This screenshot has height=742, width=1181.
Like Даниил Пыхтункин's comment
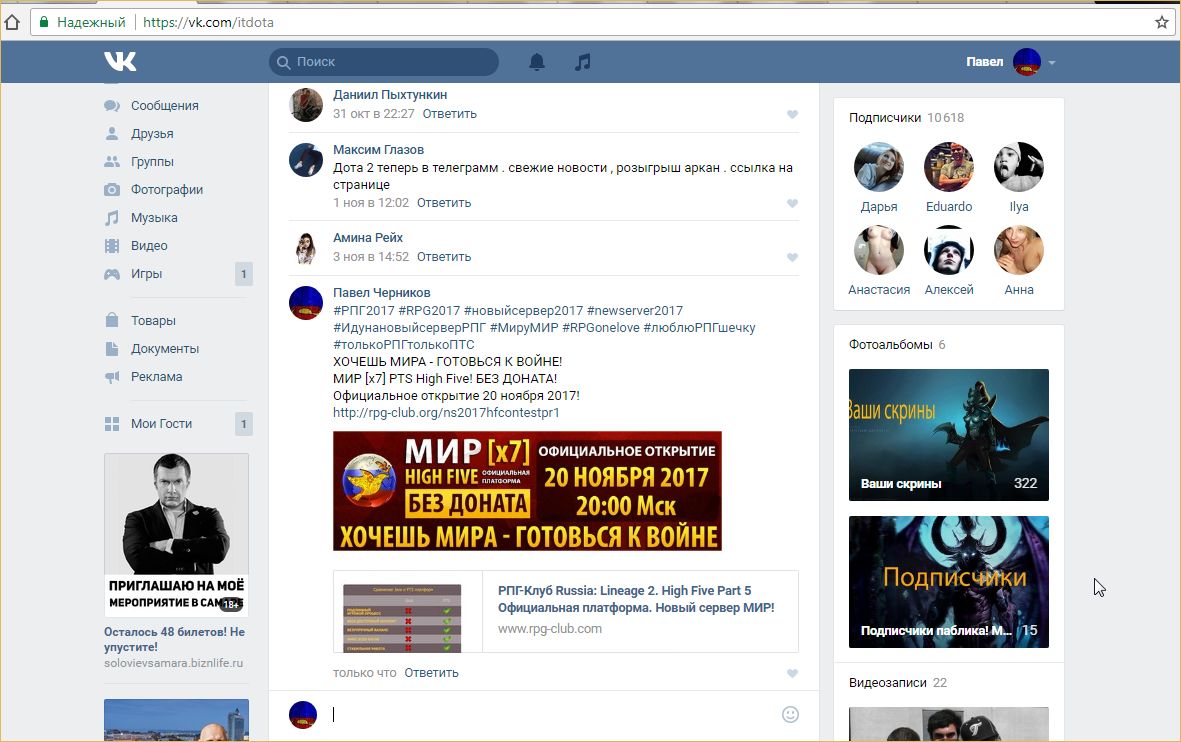pyautogui.click(x=792, y=115)
